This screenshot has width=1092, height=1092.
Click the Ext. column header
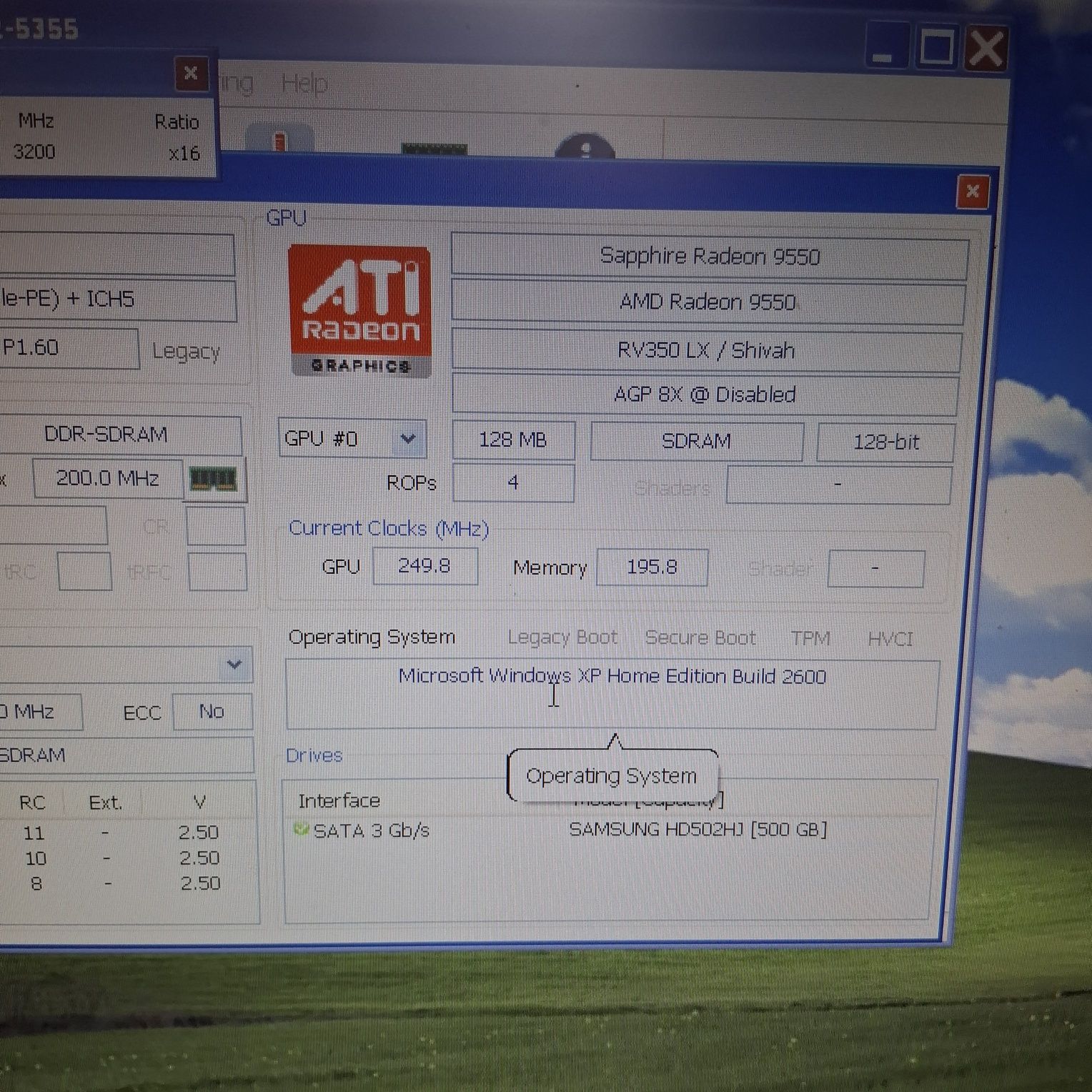pyautogui.click(x=106, y=803)
